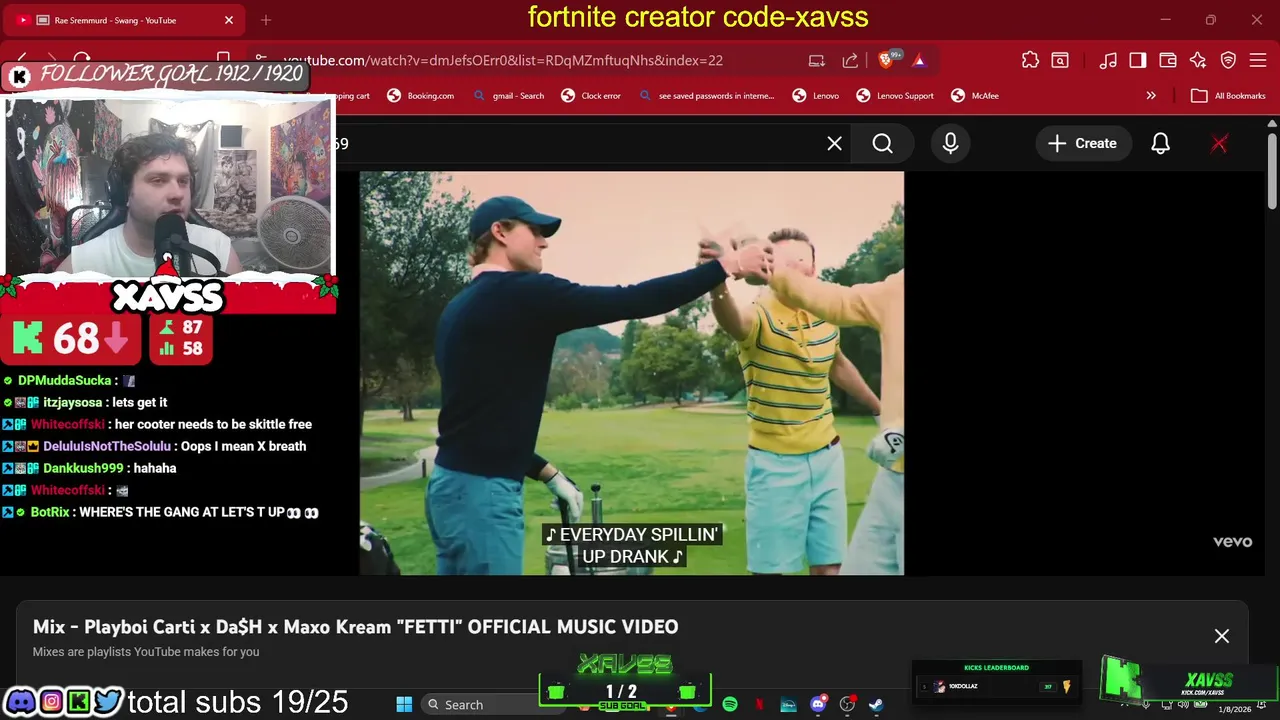
Task: Clear the YouTube search box with X
Action: pyautogui.click(x=835, y=143)
